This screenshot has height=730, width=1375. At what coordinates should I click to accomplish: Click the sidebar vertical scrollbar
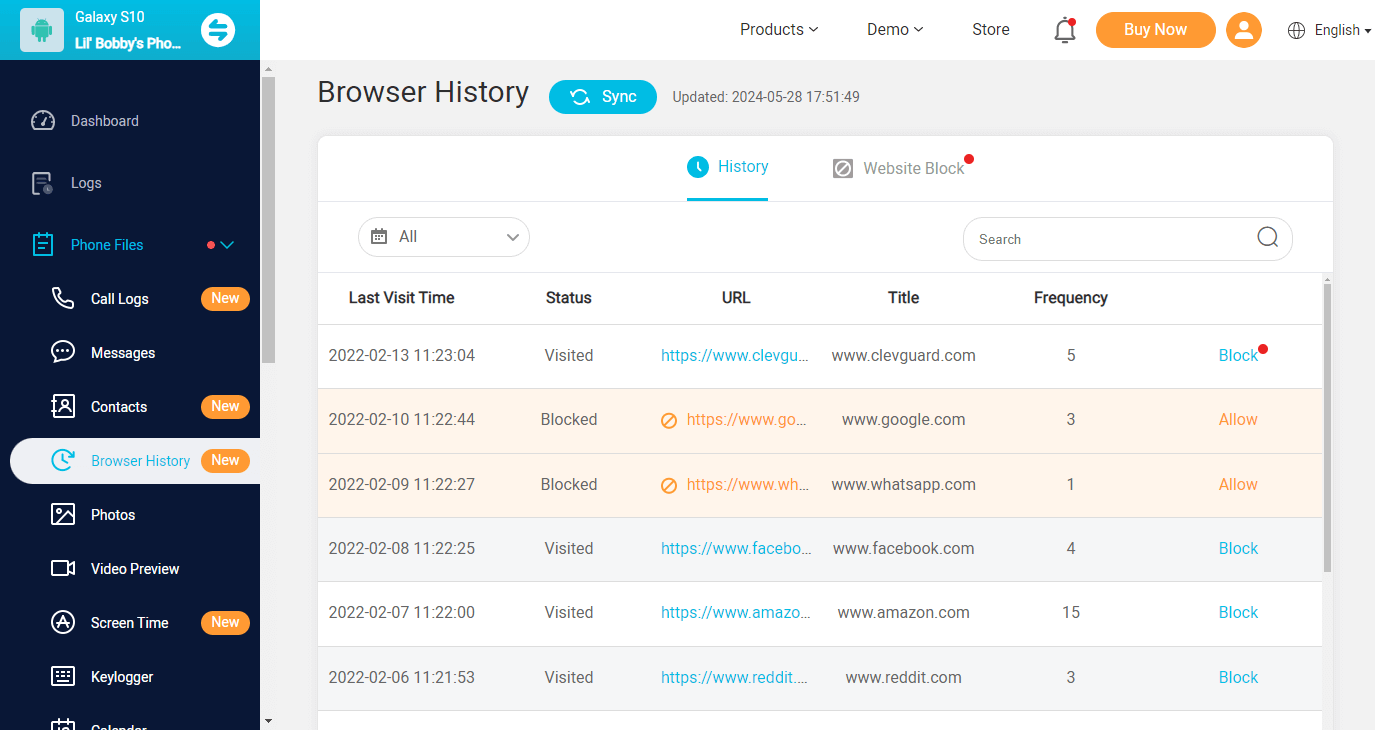click(x=267, y=220)
